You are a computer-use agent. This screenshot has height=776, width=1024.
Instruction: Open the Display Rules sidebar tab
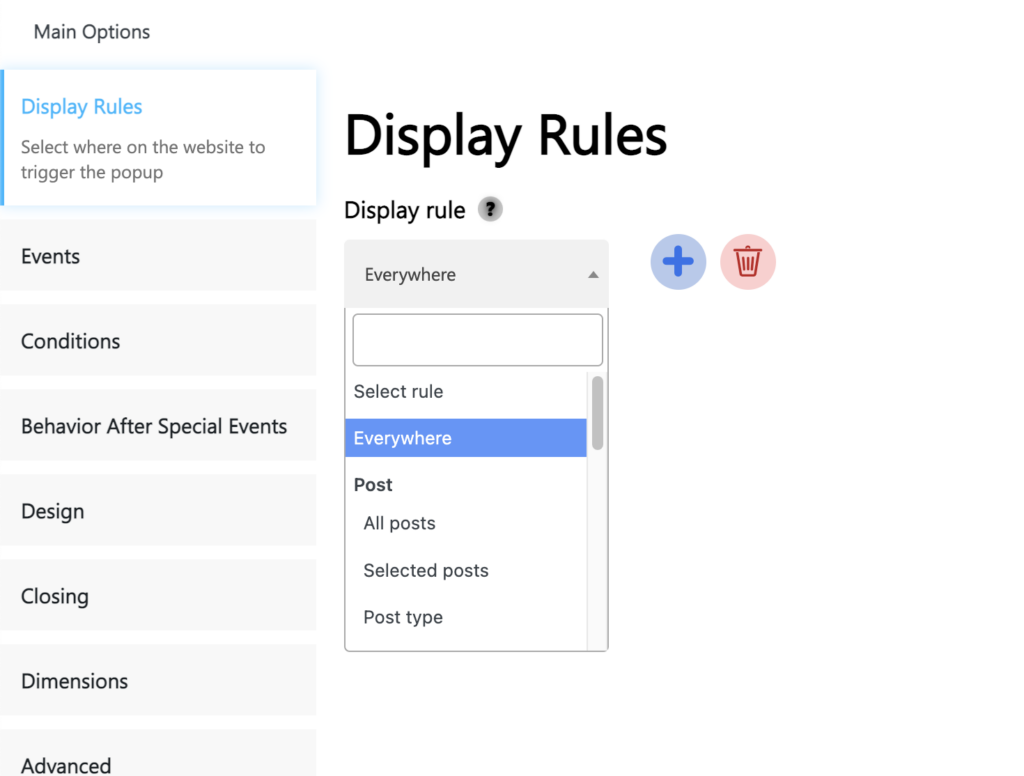tap(158, 138)
